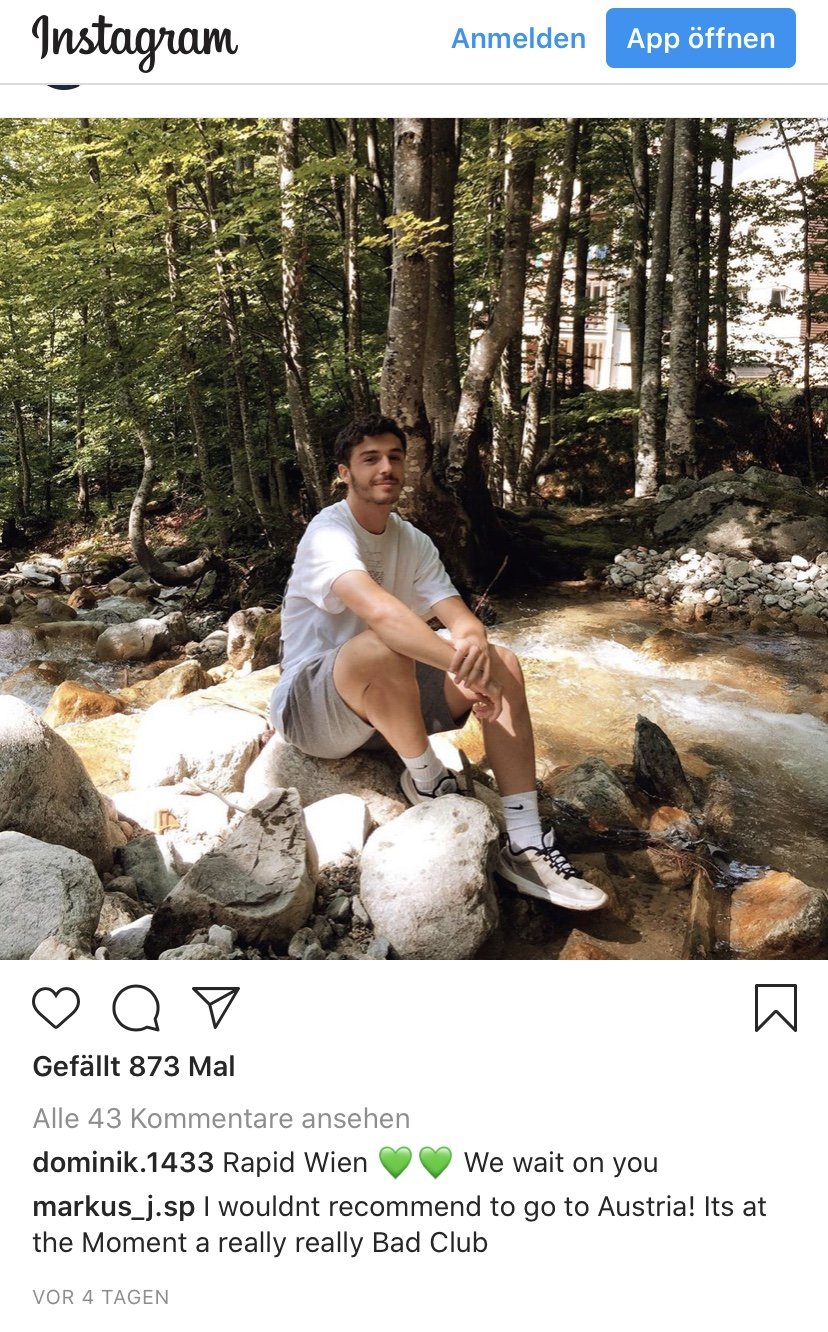The image size is (828, 1332).
Task: Share the post using paper plane icon
Action: (216, 1007)
